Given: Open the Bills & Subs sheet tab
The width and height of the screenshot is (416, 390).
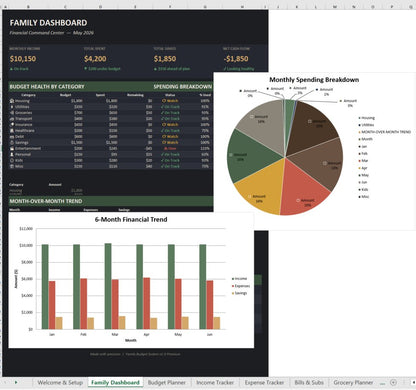Looking at the screenshot, I should [309, 382].
